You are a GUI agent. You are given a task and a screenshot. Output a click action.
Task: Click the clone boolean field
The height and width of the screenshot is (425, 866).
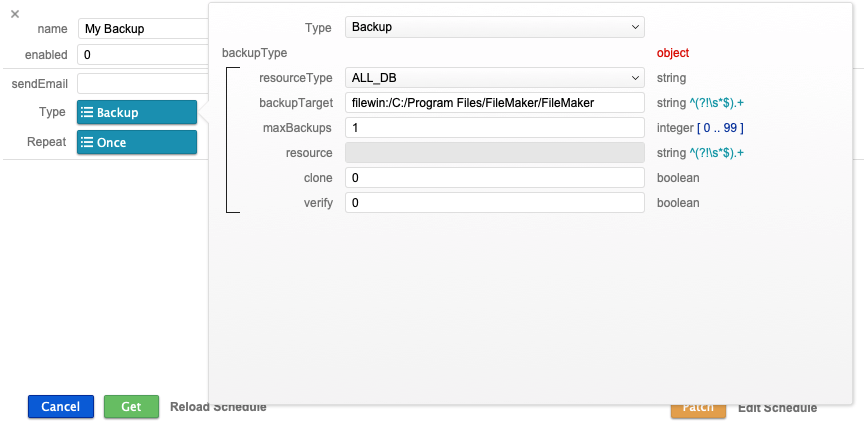point(494,177)
